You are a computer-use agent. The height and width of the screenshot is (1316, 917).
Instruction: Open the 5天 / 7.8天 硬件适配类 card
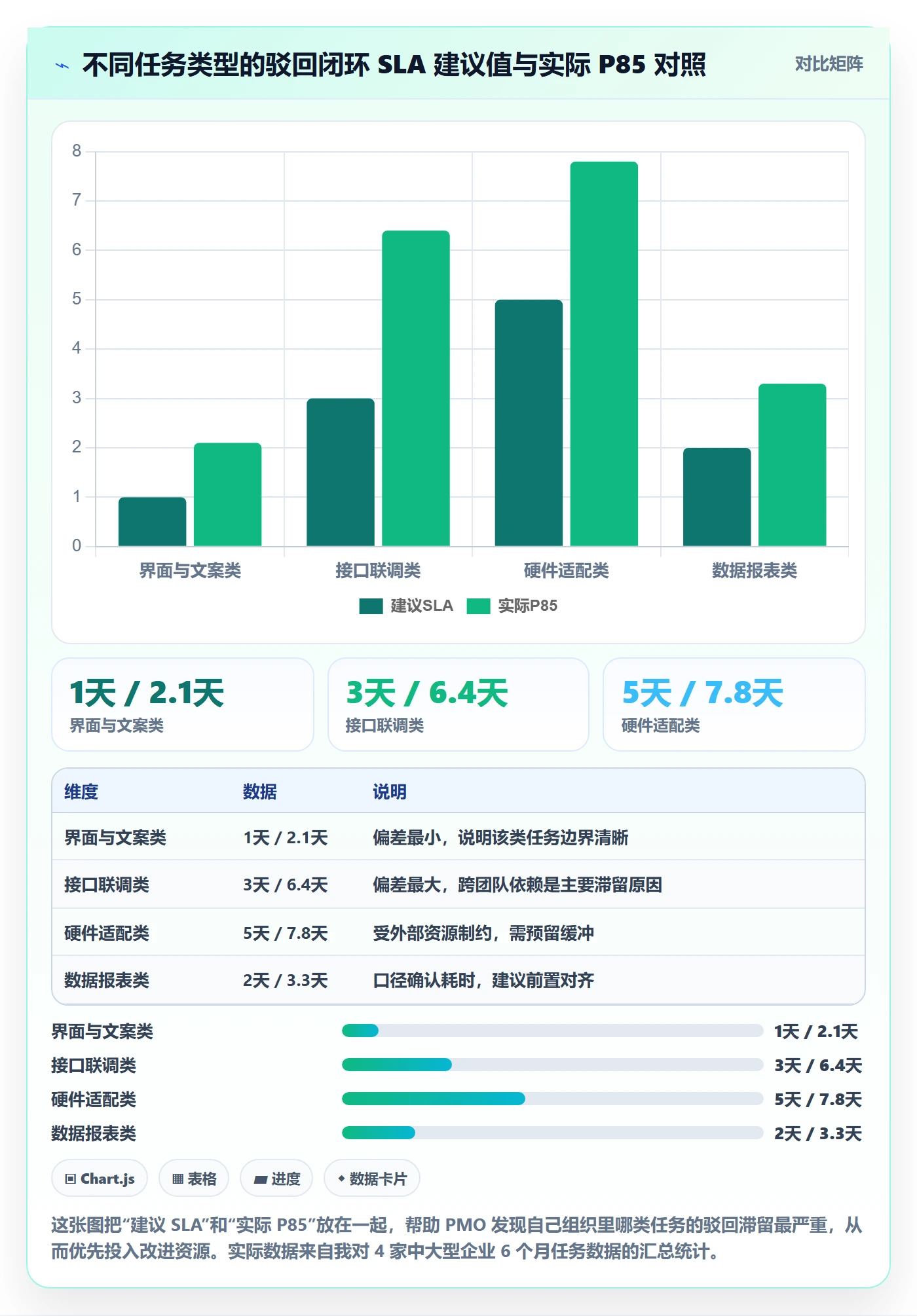(734, 704)
